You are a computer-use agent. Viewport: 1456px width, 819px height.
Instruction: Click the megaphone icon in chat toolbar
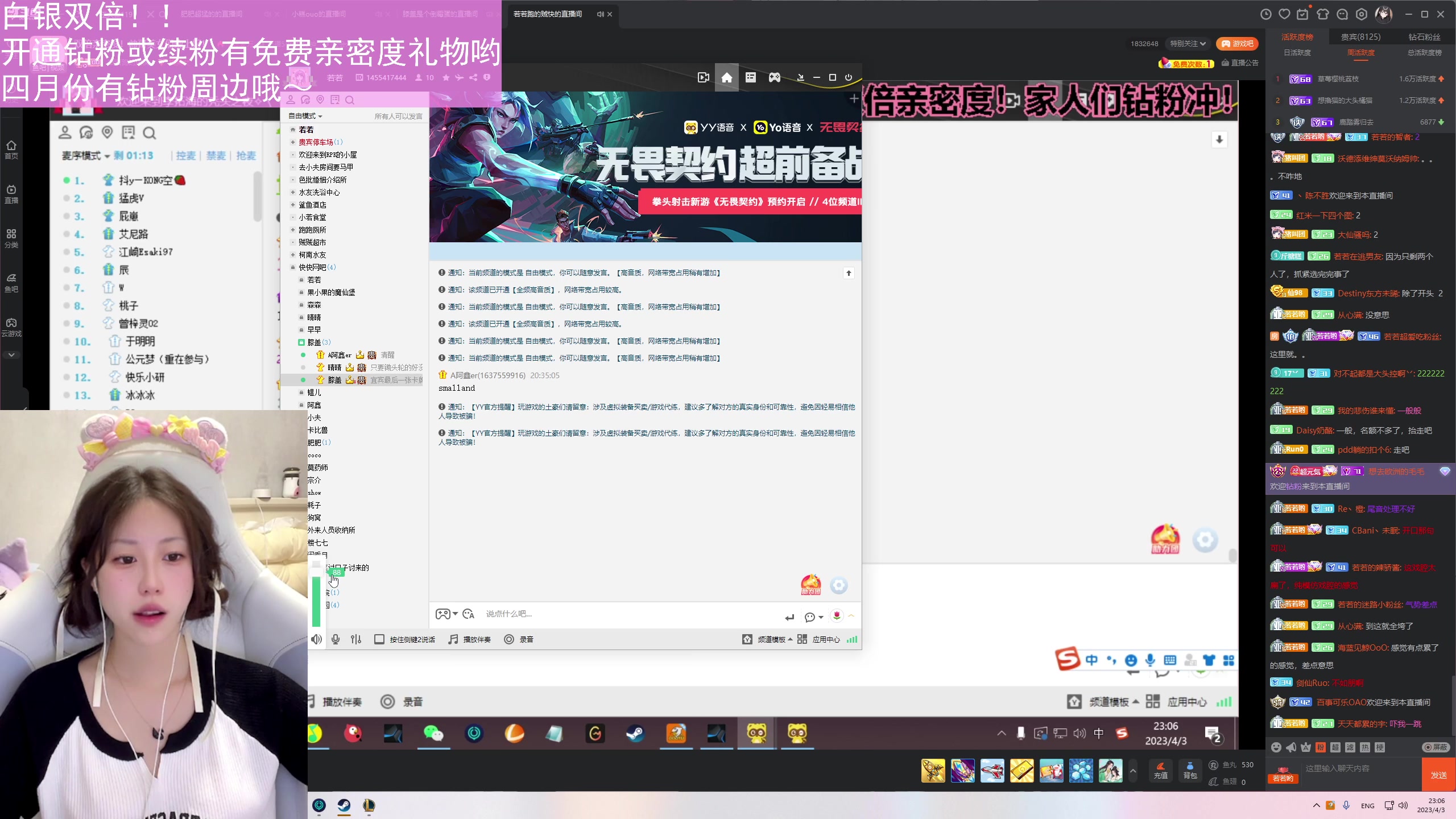[x=1291, y=747]
